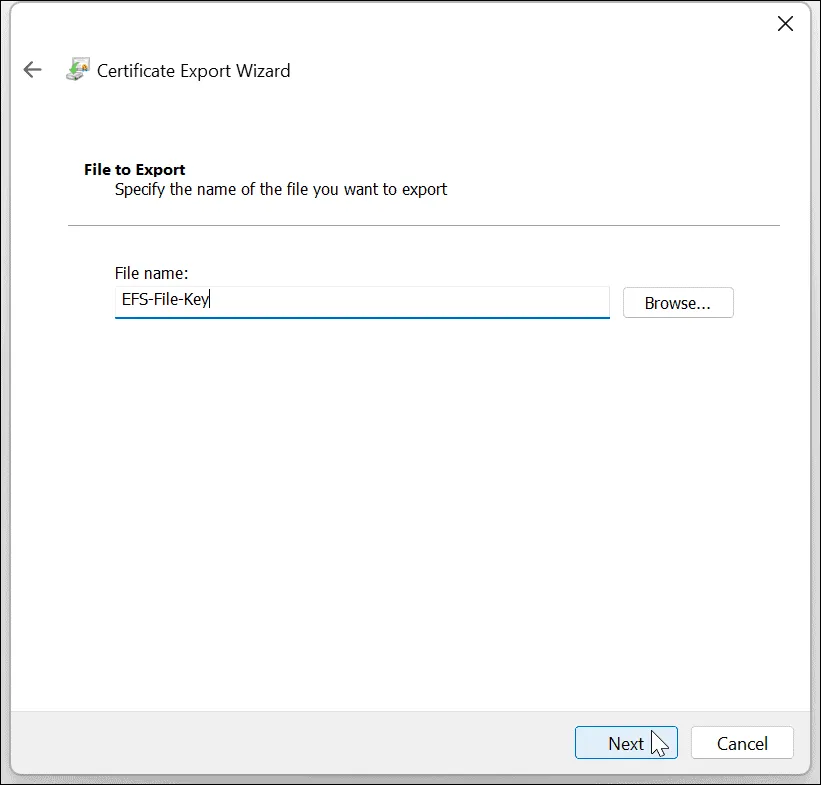Click the 'File name:' label
The height and width of the screenshot is (785, 821).
[x=151, y=273]
